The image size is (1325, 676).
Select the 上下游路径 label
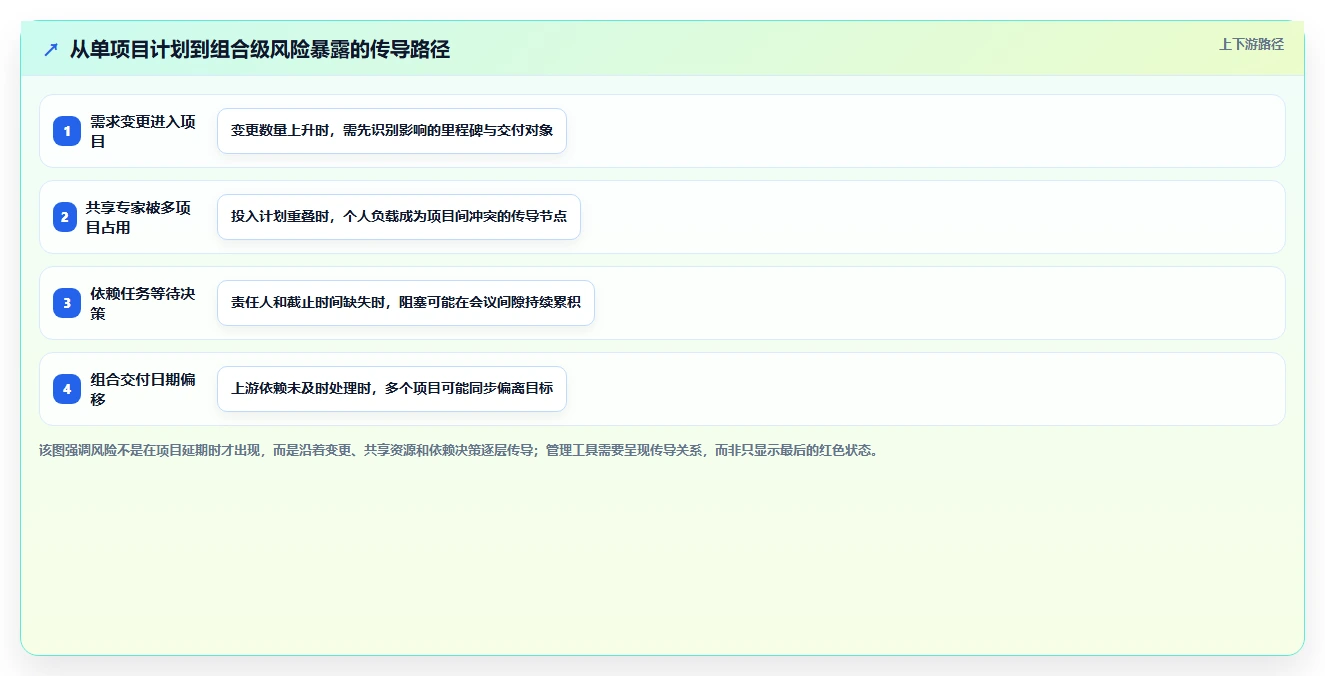point(1251,44)
